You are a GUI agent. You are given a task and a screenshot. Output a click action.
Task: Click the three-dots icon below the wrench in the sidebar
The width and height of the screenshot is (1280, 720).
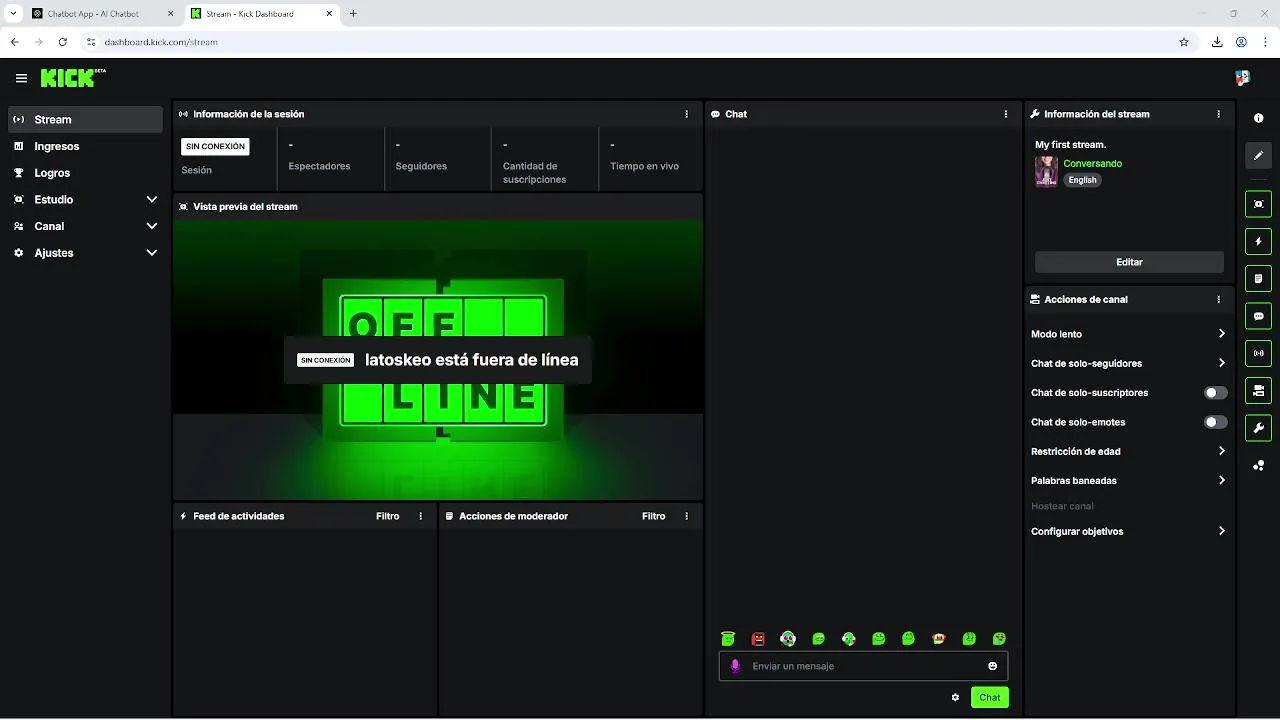(1258, 466)
